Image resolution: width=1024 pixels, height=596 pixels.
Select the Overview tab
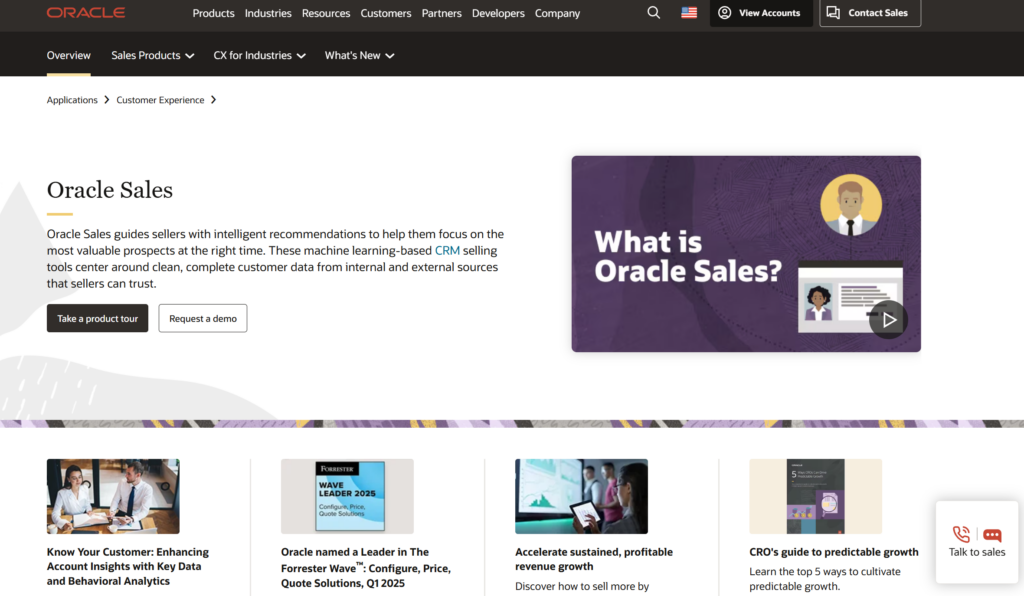(x=68, y=56)
